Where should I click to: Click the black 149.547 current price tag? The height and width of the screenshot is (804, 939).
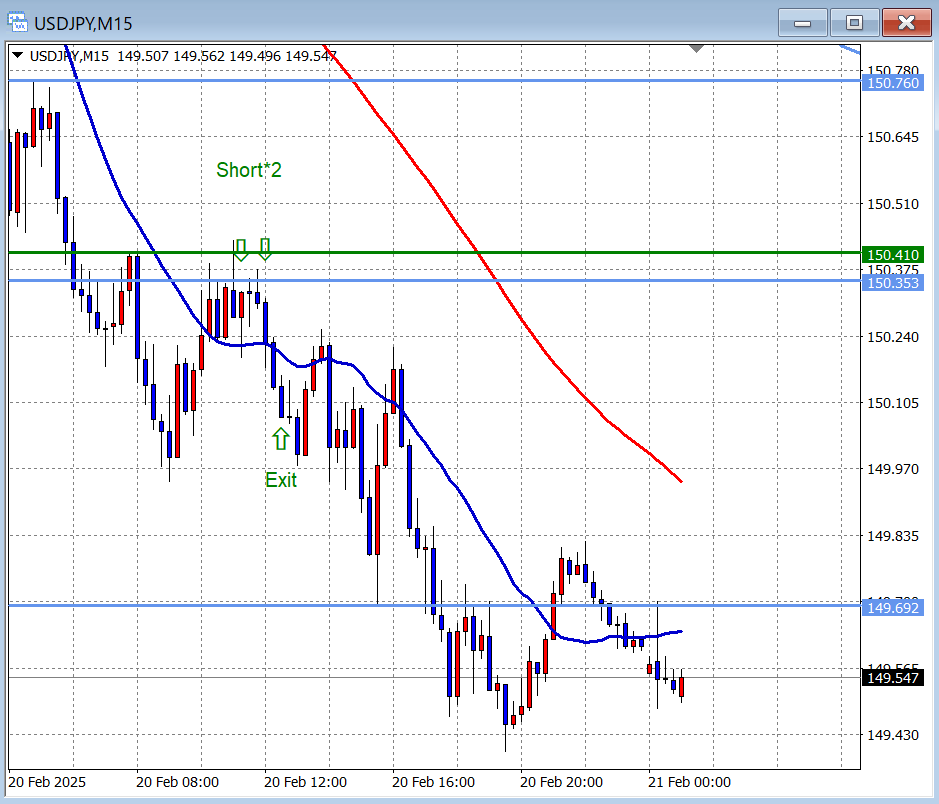[892, 678]
